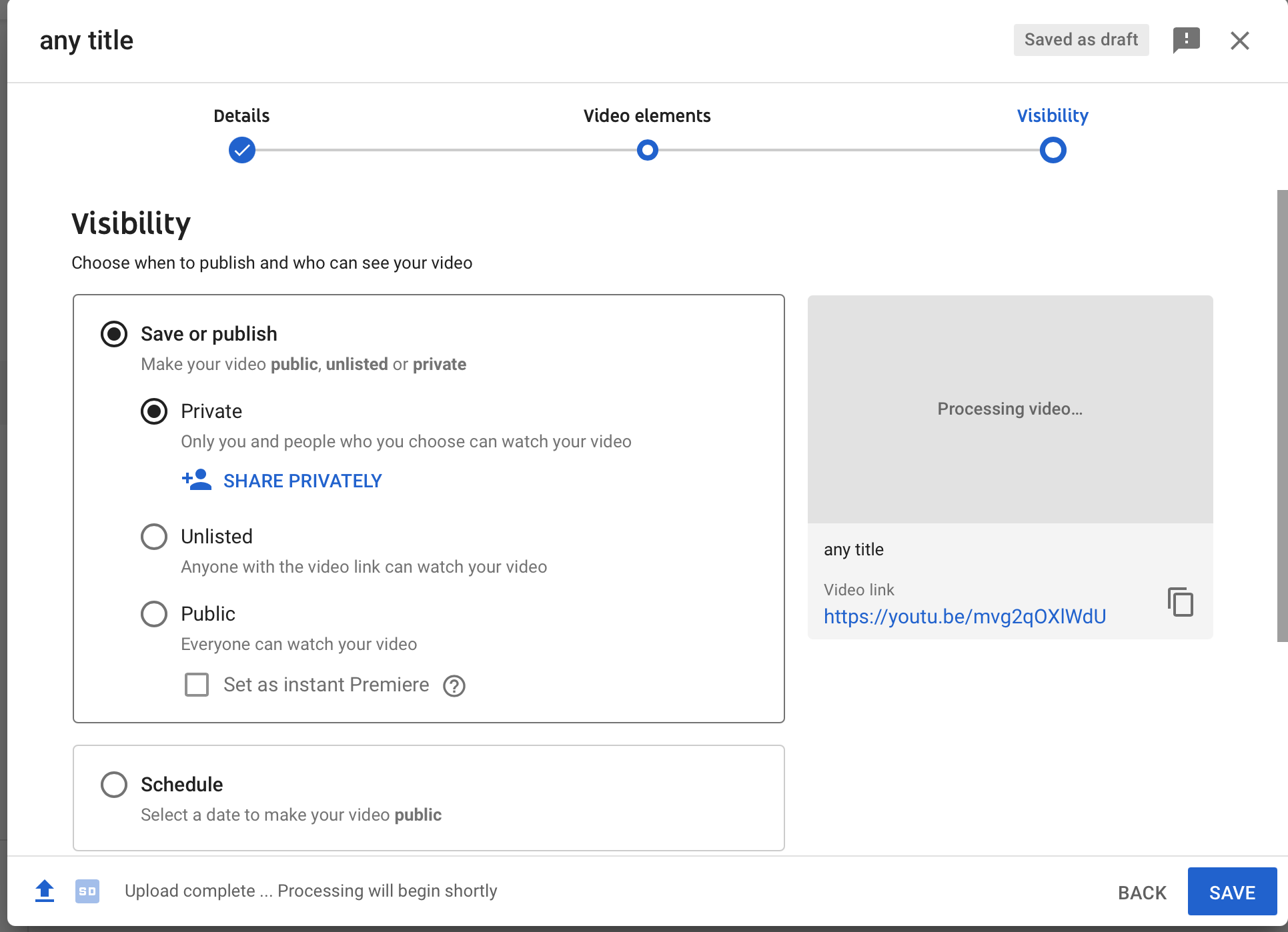Click the Details completed checkmark circle

(x=242, y=150)
